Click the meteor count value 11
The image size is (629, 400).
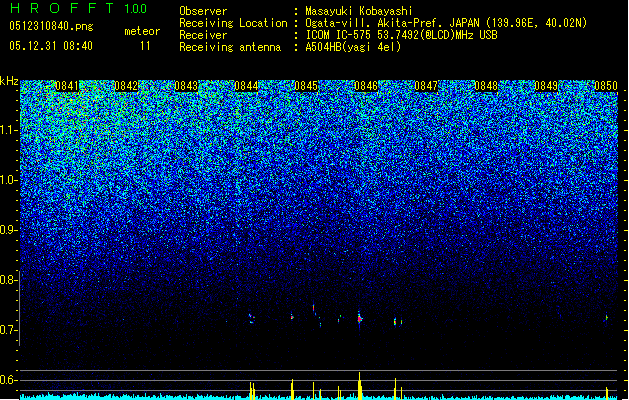coord(145,46)
